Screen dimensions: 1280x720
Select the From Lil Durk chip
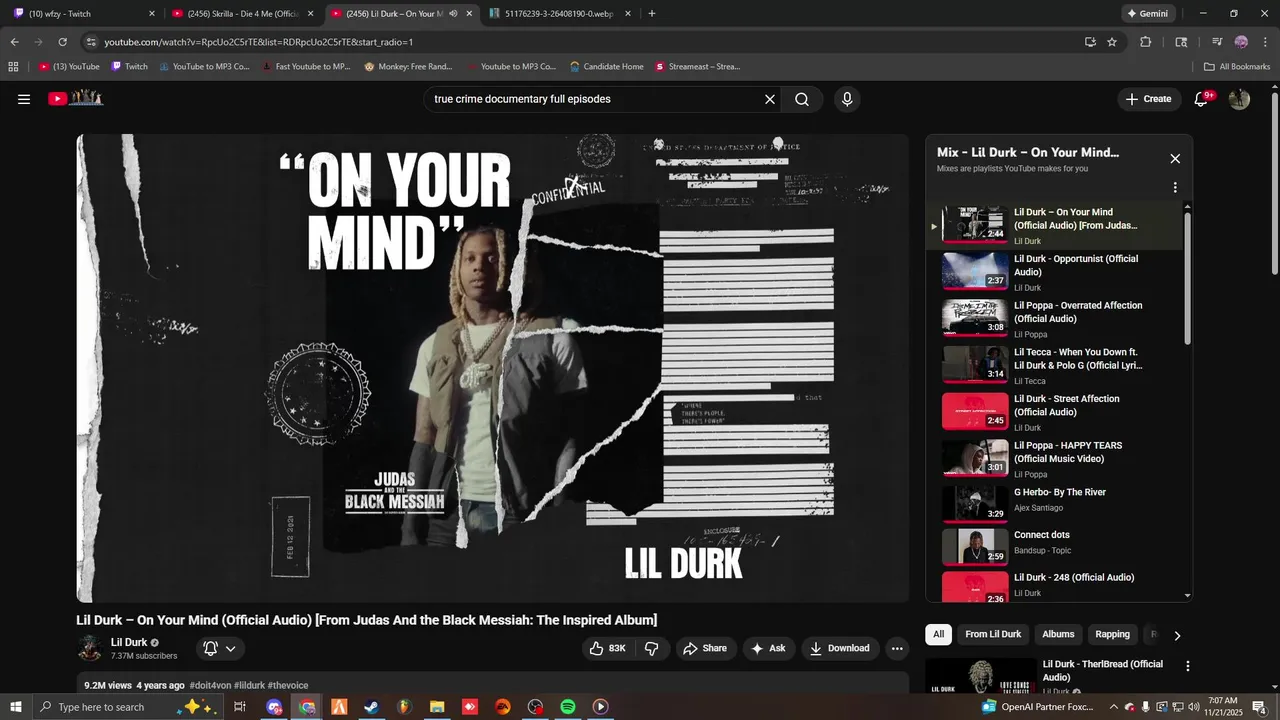tap(993, 635)
